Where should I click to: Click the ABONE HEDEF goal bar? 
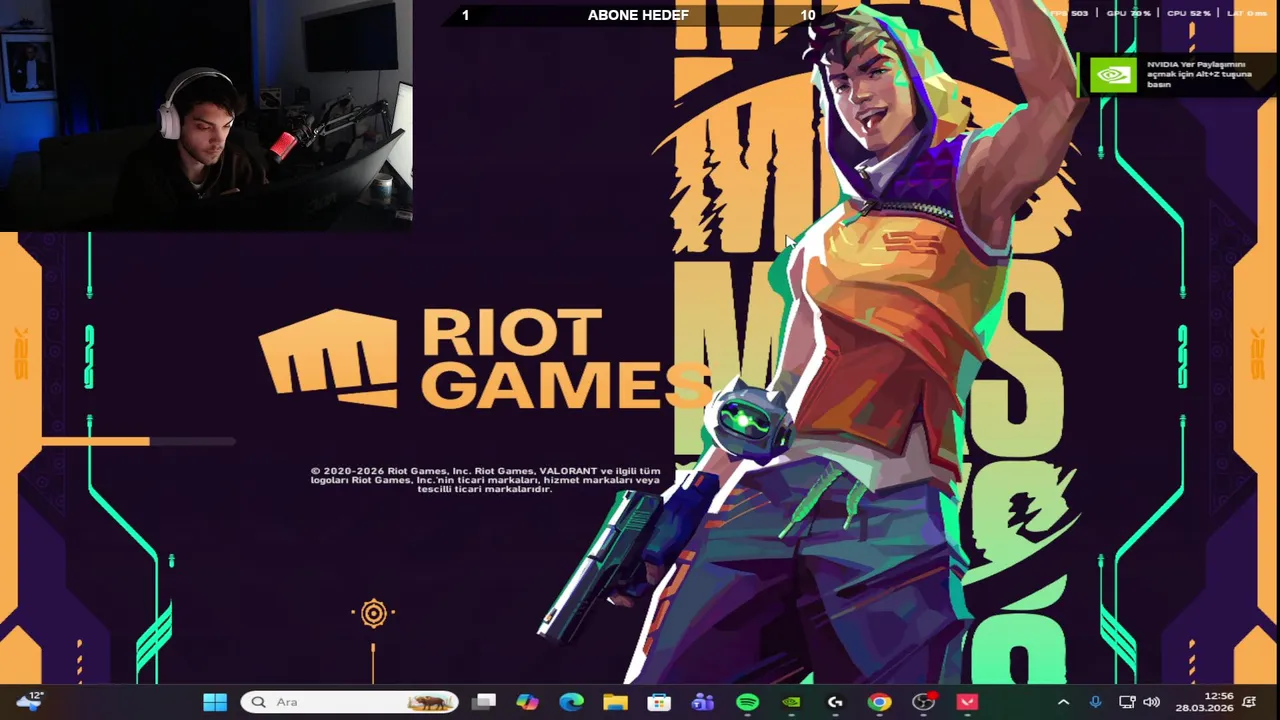click(x=638, y=15)
